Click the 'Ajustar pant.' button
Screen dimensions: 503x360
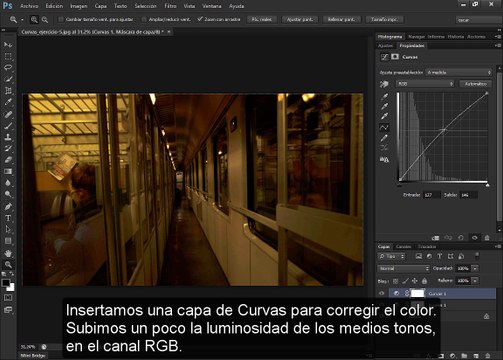click(300, 19)
